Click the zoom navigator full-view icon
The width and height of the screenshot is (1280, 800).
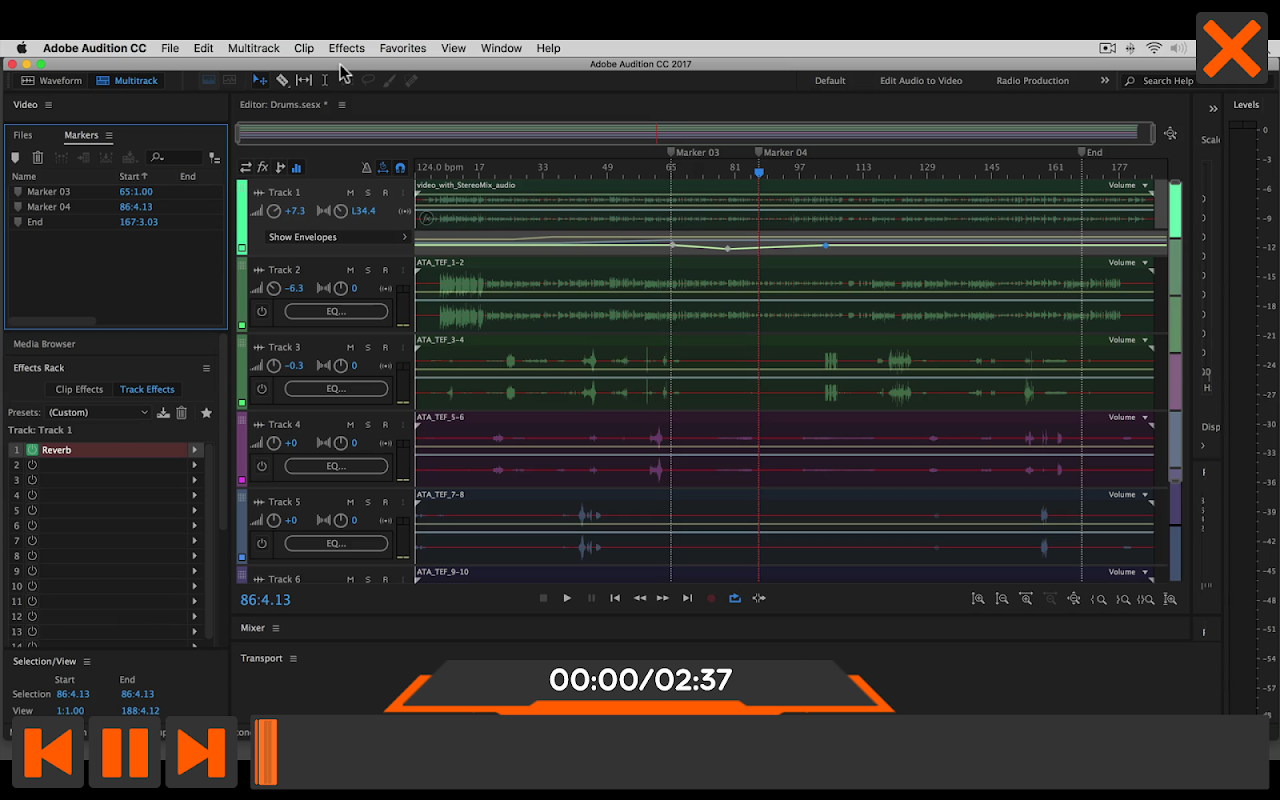pos(1170,133)
